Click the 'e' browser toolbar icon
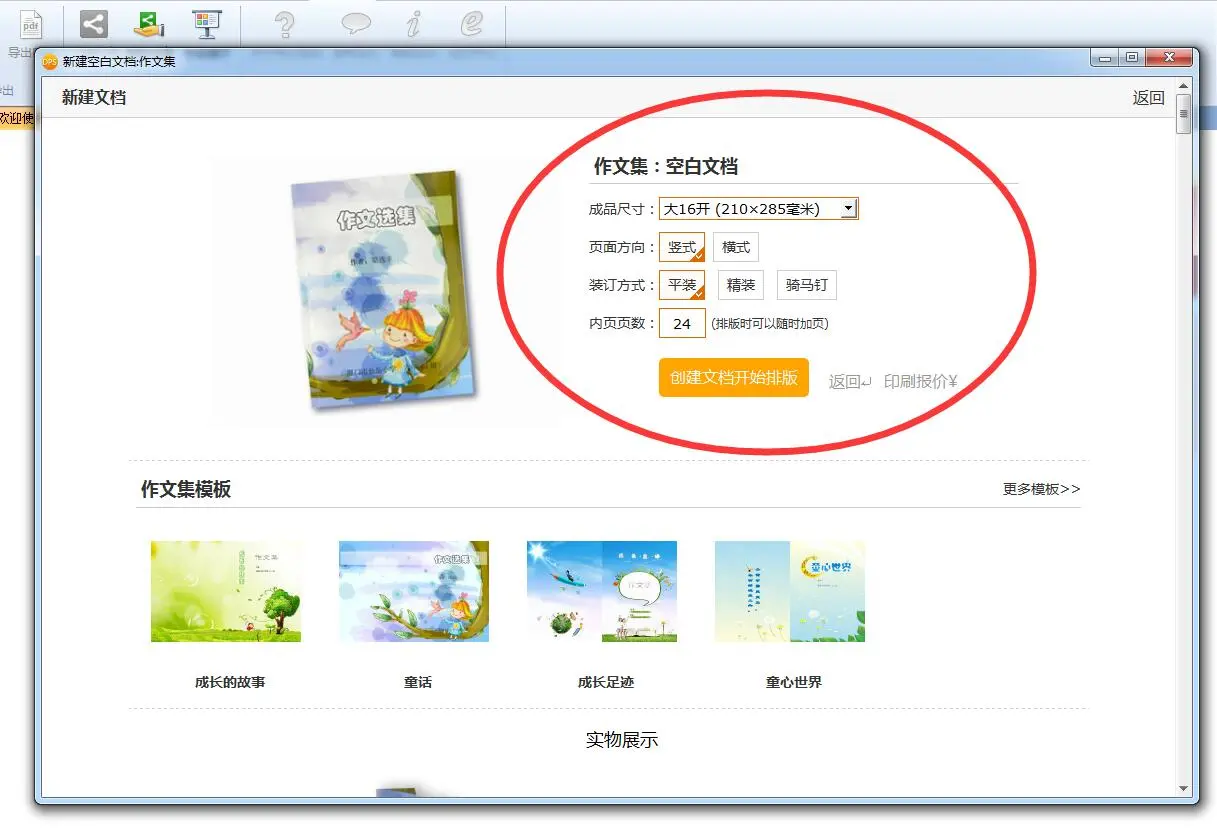The height and width of the screenshot is (829, 1217). pos(471,24)
